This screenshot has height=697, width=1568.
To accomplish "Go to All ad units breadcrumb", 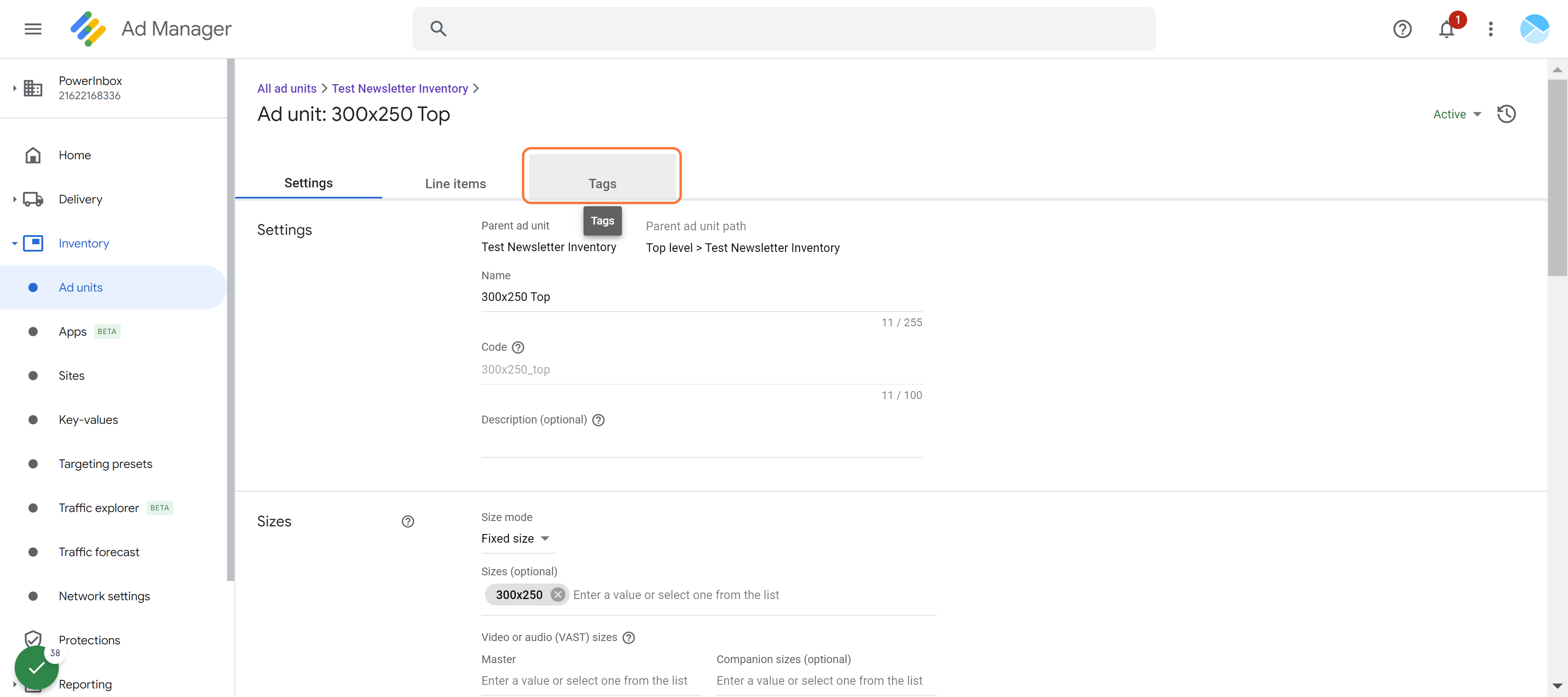I will 287,88.
